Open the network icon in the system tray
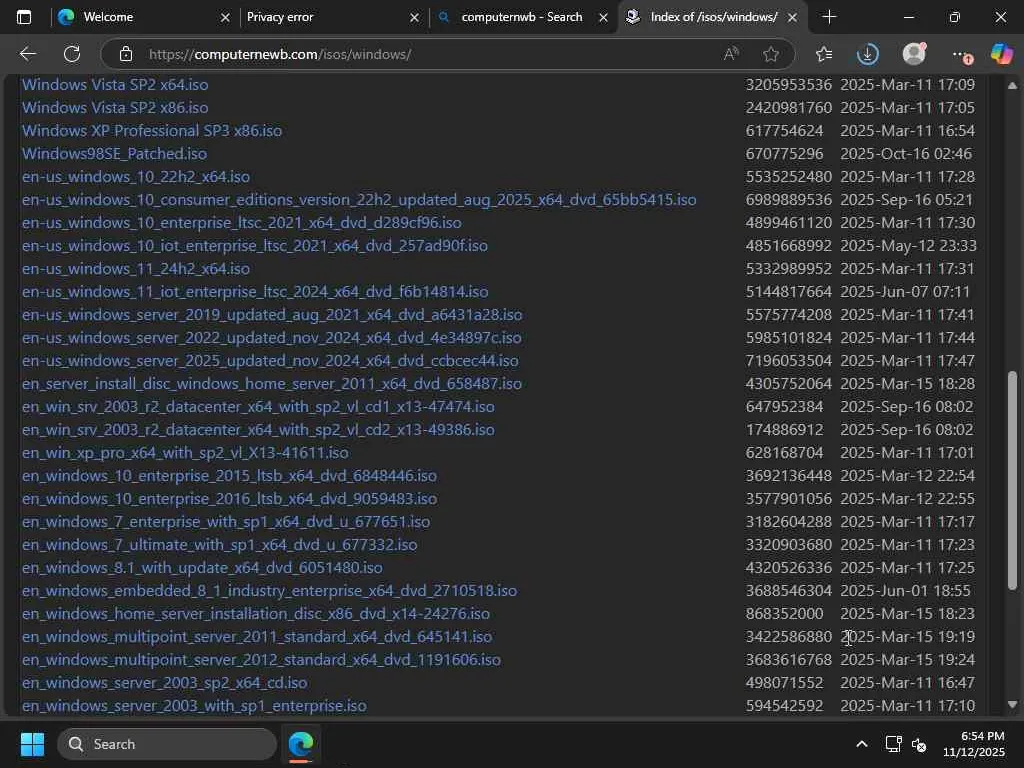Screen dimensions: 1024x768 point(893,744)
